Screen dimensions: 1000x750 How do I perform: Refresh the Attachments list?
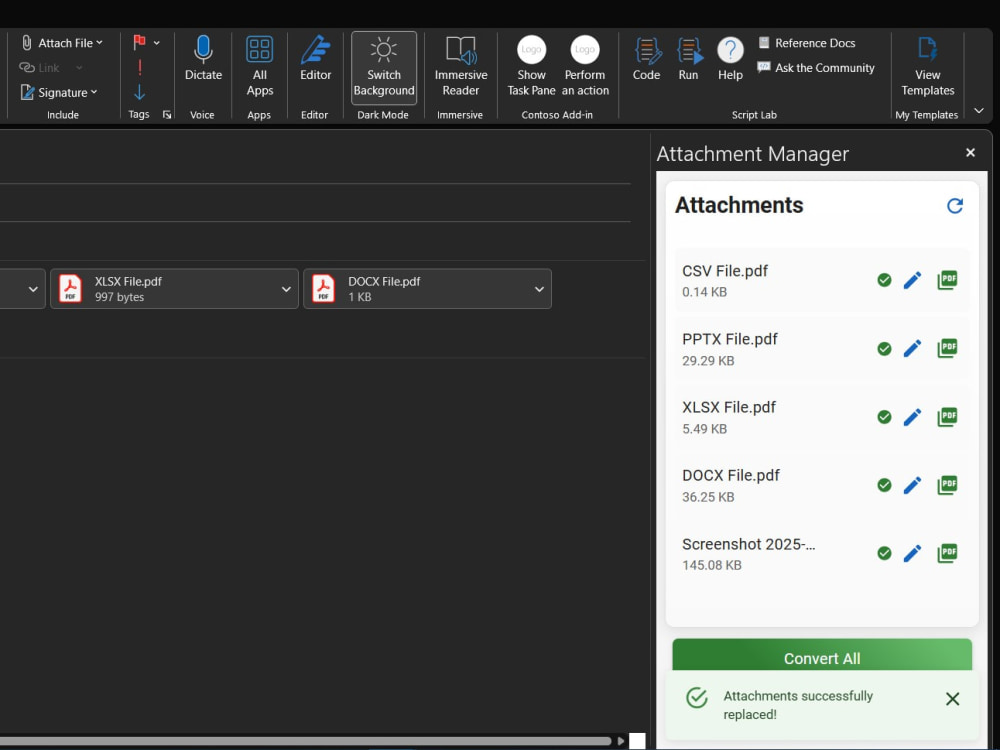pyautogui.click(x=955, y=205)
